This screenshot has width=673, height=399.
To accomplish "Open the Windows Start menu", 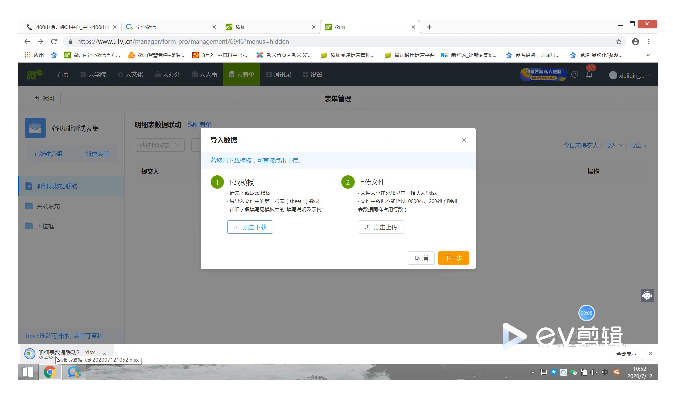I will point(27,372).
